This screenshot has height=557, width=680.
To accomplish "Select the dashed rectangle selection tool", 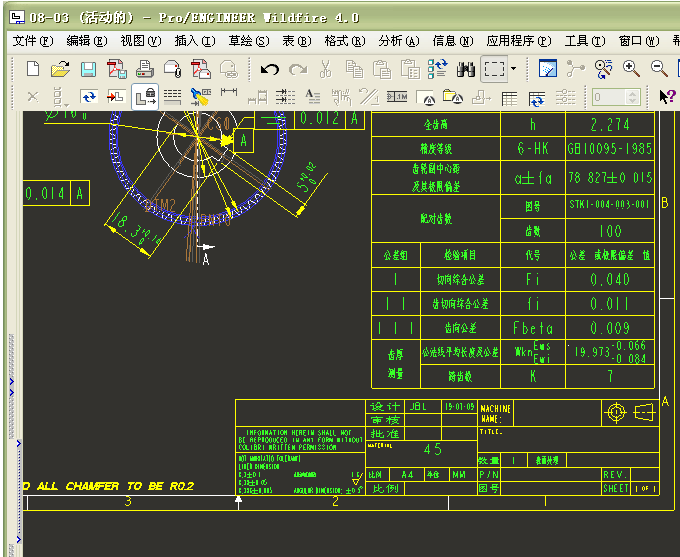I will point(494,69).
